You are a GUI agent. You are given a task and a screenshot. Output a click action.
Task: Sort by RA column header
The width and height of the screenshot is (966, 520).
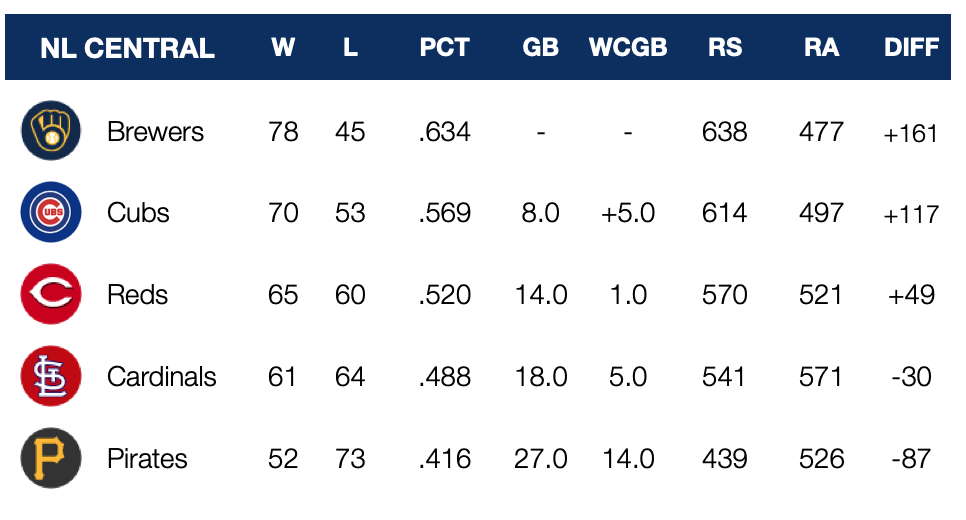click(821, 47)
